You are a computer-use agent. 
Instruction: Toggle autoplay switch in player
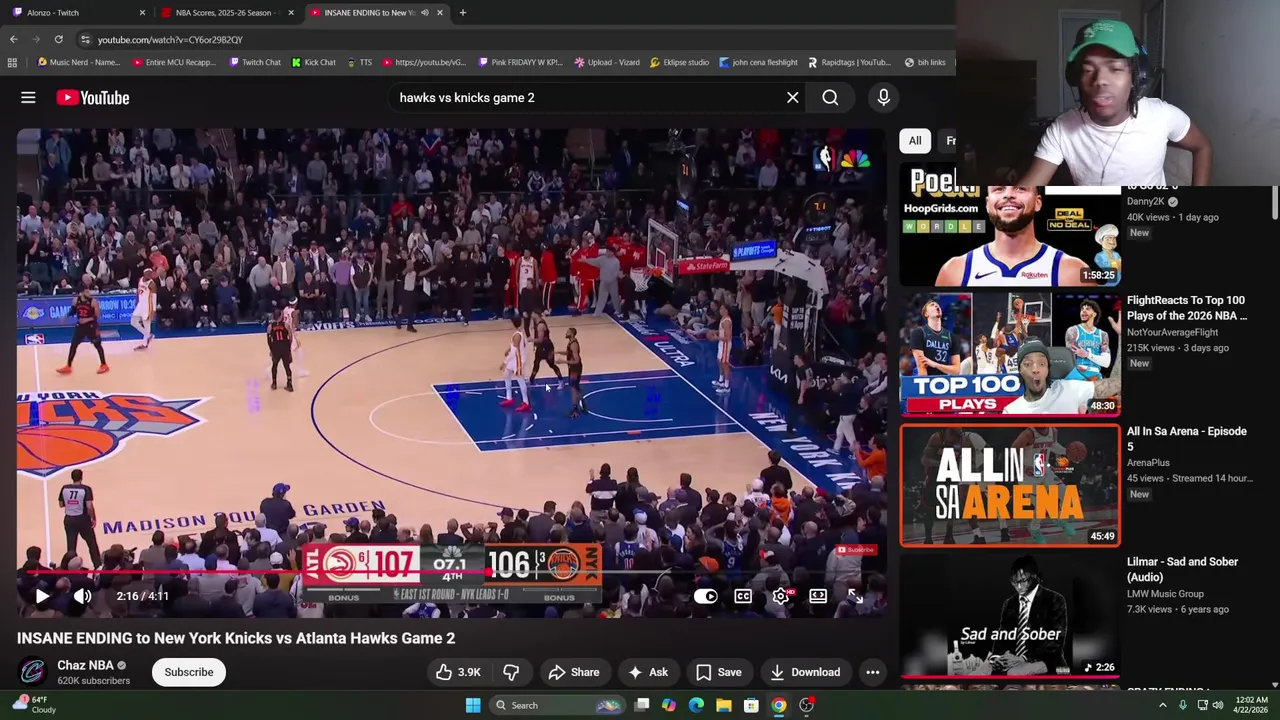tap(705, 596)
